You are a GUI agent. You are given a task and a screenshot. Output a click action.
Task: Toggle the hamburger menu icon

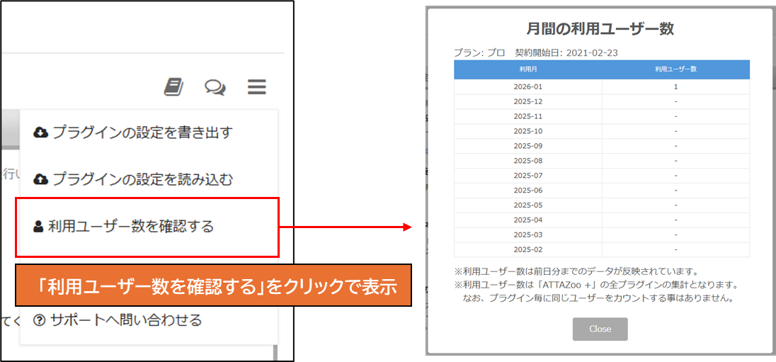click(257, 87)
